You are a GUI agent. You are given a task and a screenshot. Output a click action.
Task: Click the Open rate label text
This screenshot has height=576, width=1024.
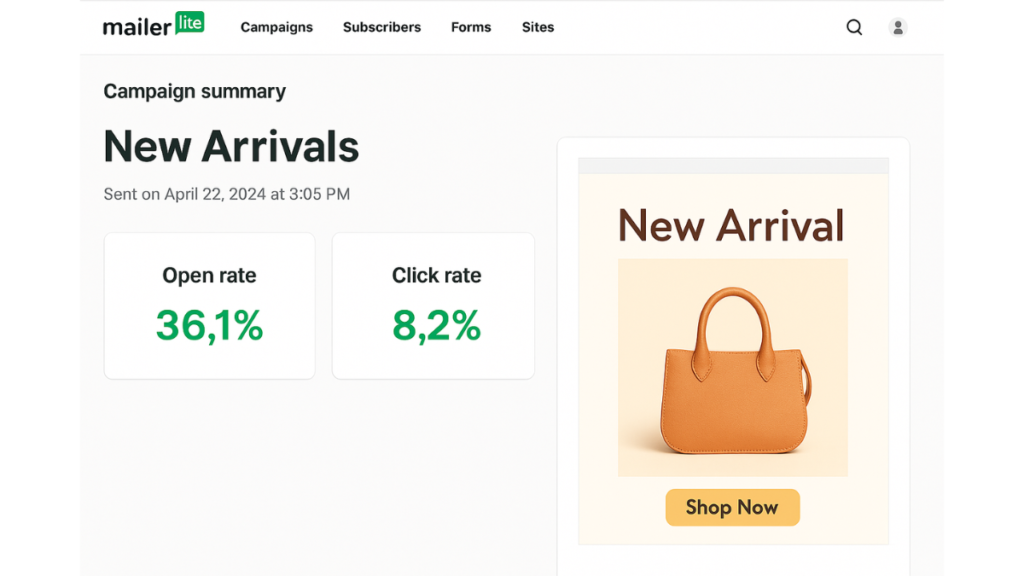(x=209, y=276)
